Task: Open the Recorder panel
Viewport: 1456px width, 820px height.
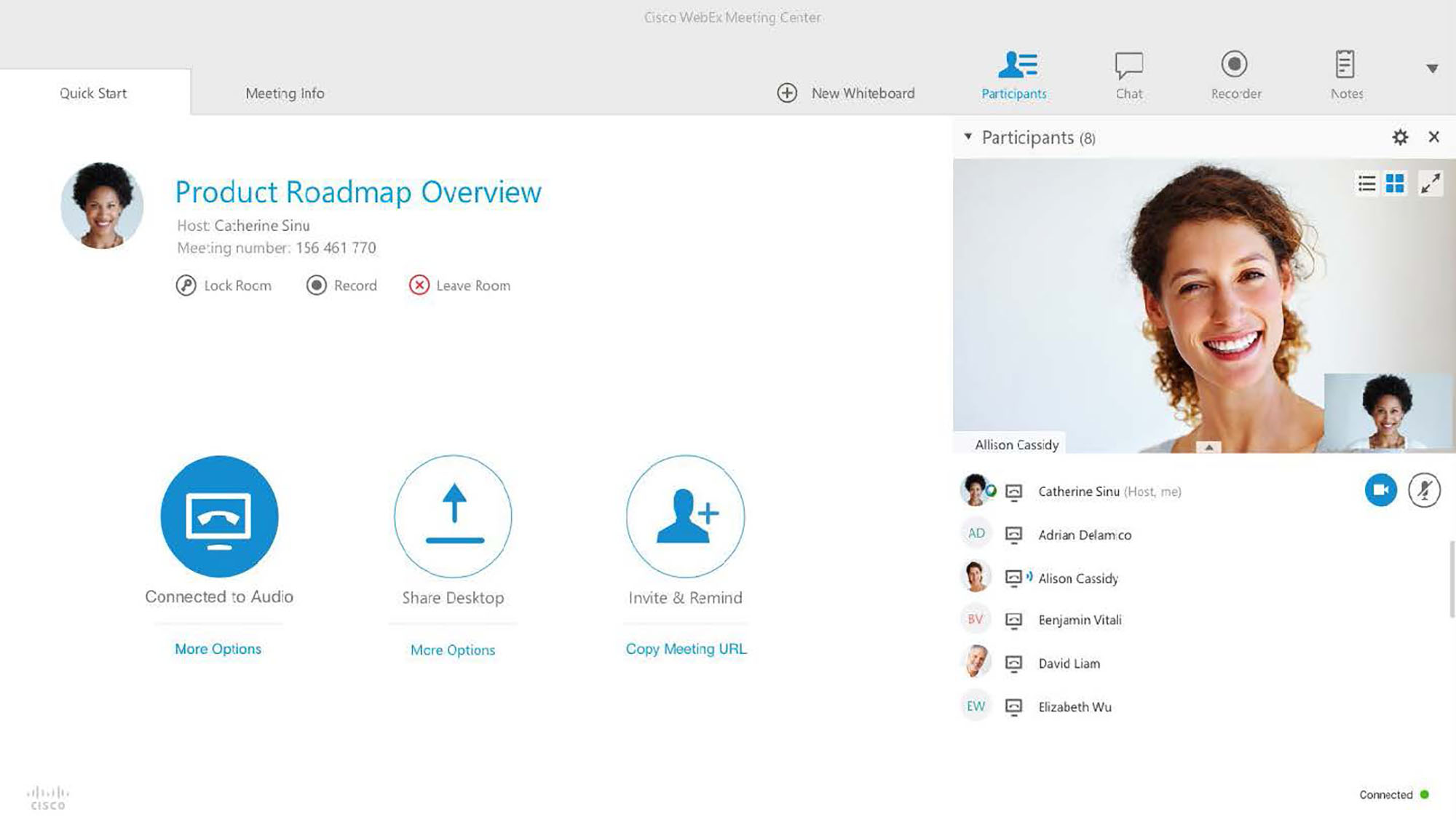Action: coord(1235,75)
